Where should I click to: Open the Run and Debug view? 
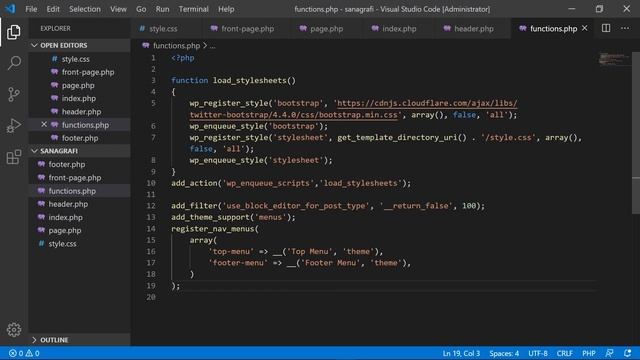tap(14, 126)
